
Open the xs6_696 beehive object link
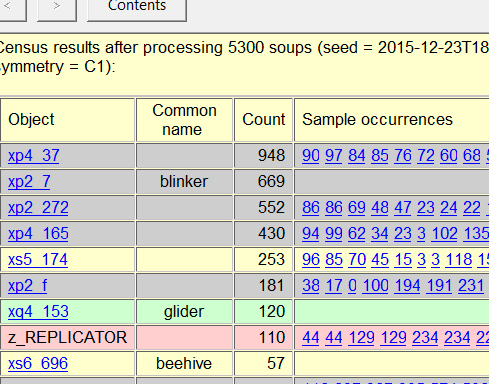point(38,364)
